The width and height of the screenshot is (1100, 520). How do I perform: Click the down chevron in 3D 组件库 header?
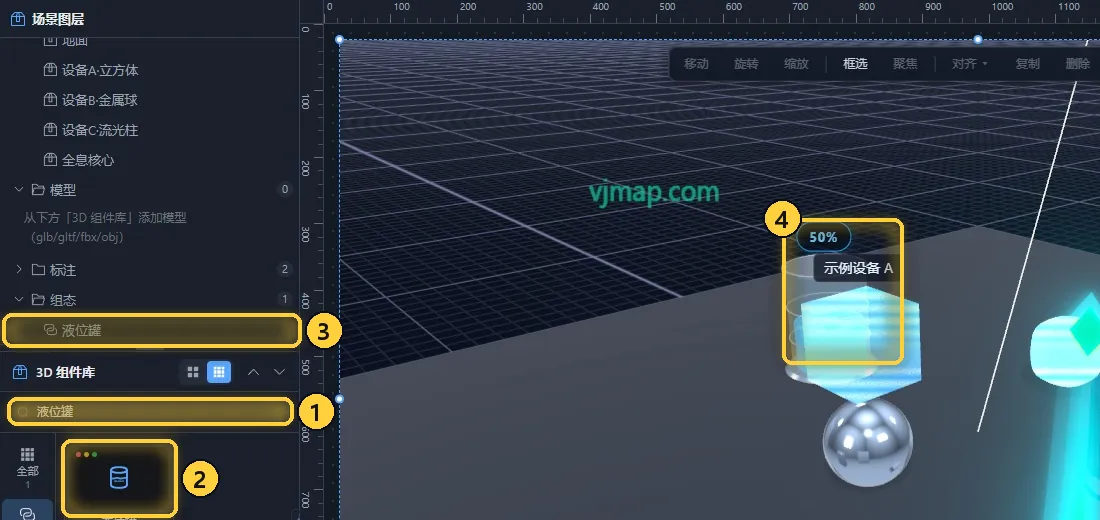[x=280, y=372]
